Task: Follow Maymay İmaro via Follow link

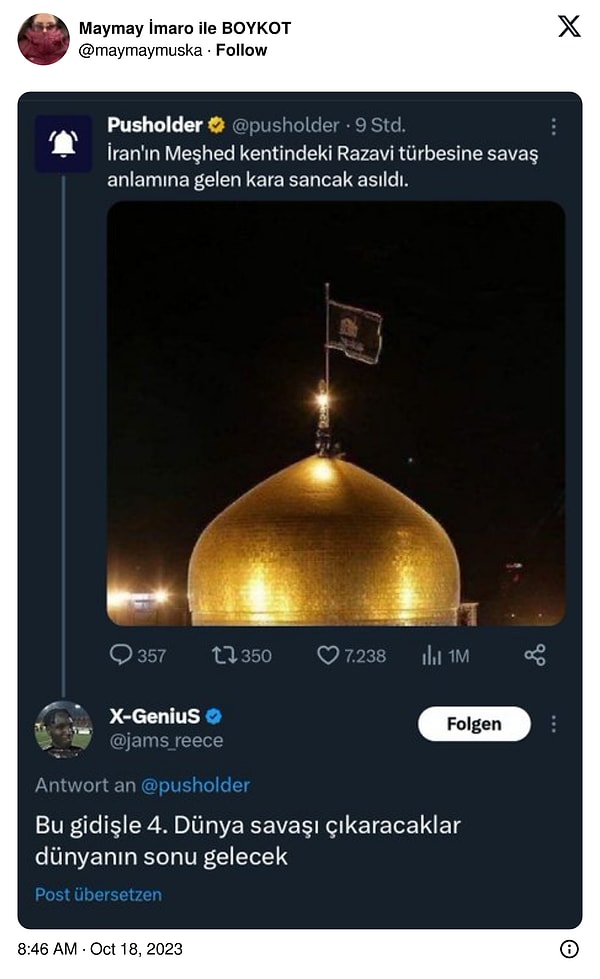Action: click(241, 49)
